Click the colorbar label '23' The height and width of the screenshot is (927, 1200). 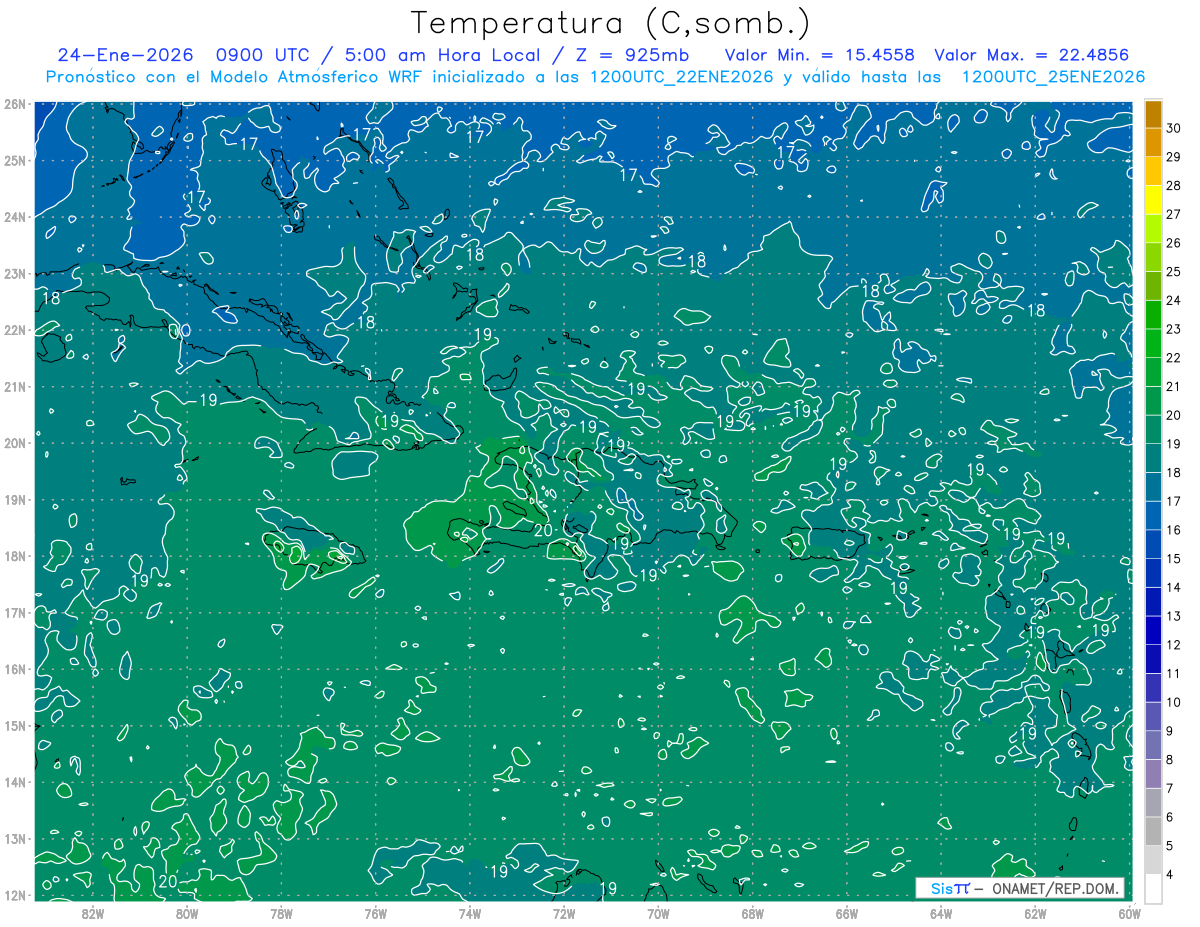click(x=1174, y=329)
